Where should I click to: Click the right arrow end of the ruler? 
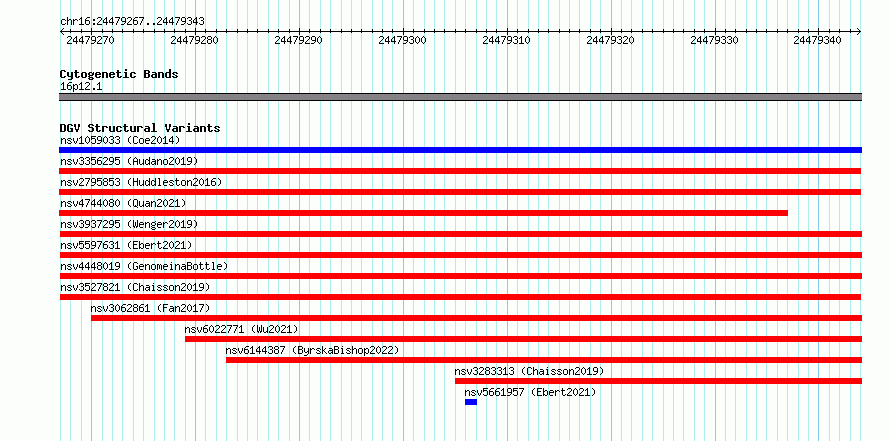coord(858,31)
